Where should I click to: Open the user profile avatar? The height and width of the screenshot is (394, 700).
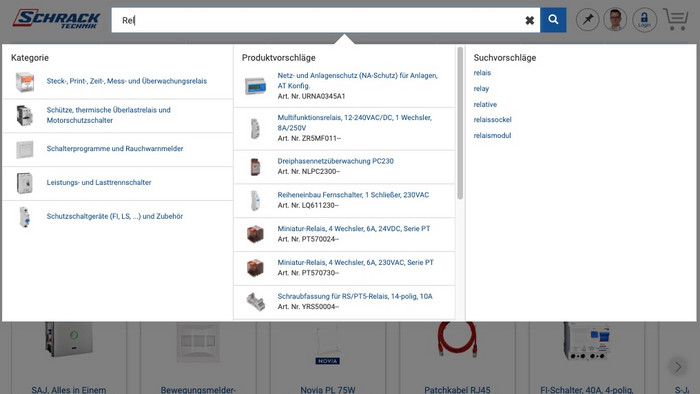616,20
